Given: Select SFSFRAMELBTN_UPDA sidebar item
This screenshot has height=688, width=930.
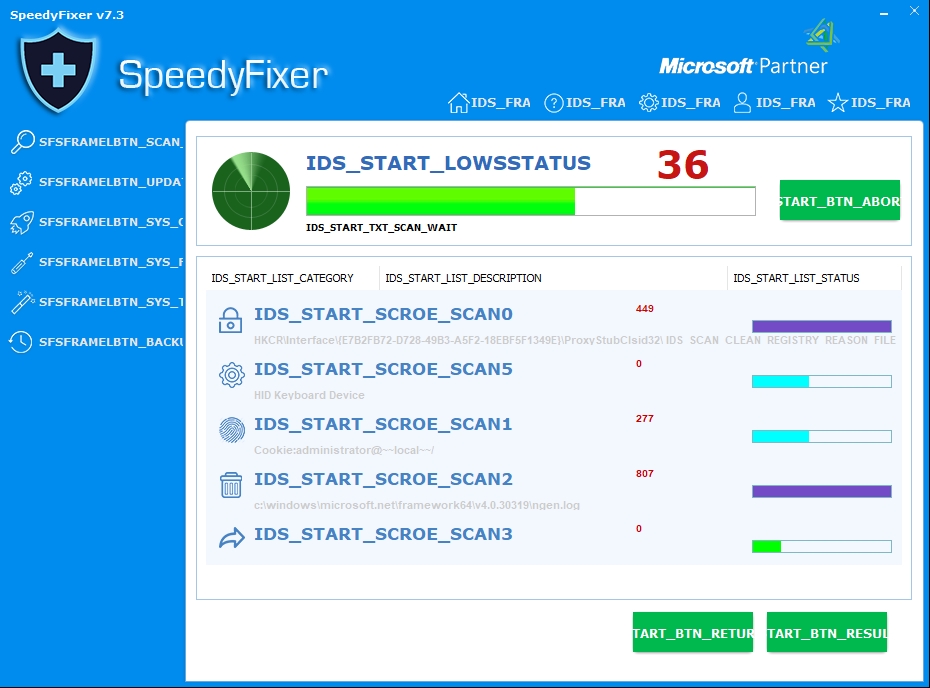Looking at the screenshot, I should pyautogui.click(x=110, y=182).
